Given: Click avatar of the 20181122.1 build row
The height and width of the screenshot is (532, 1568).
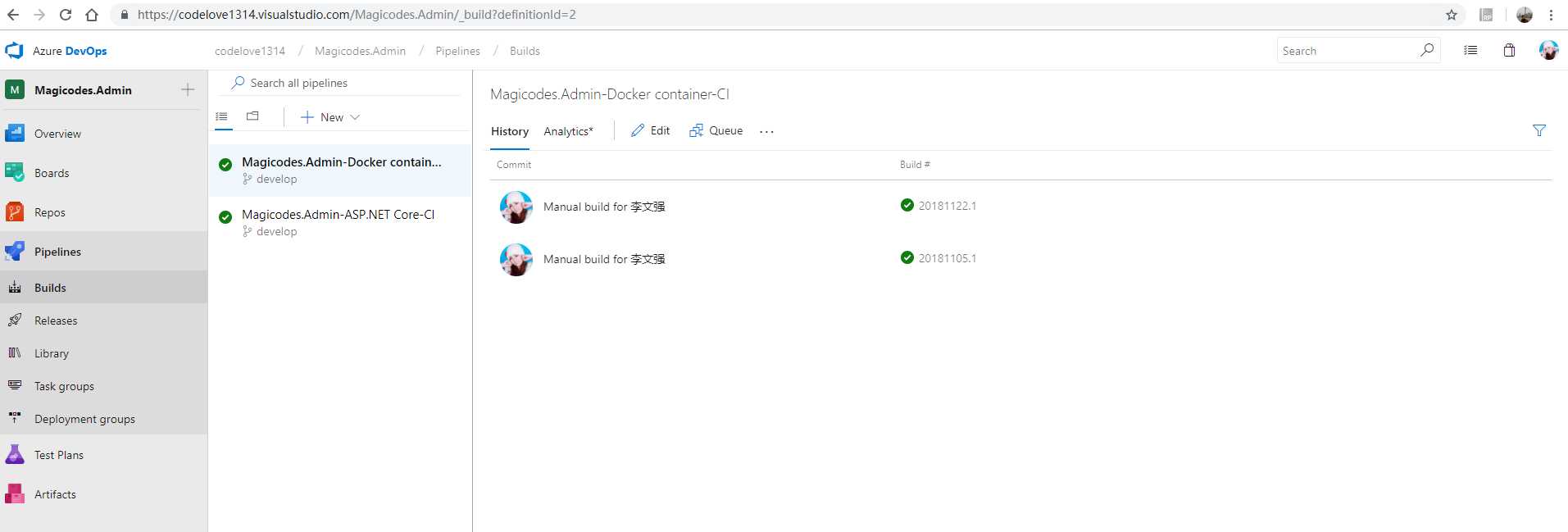Looking at the screenshot, I should [516, 207].
